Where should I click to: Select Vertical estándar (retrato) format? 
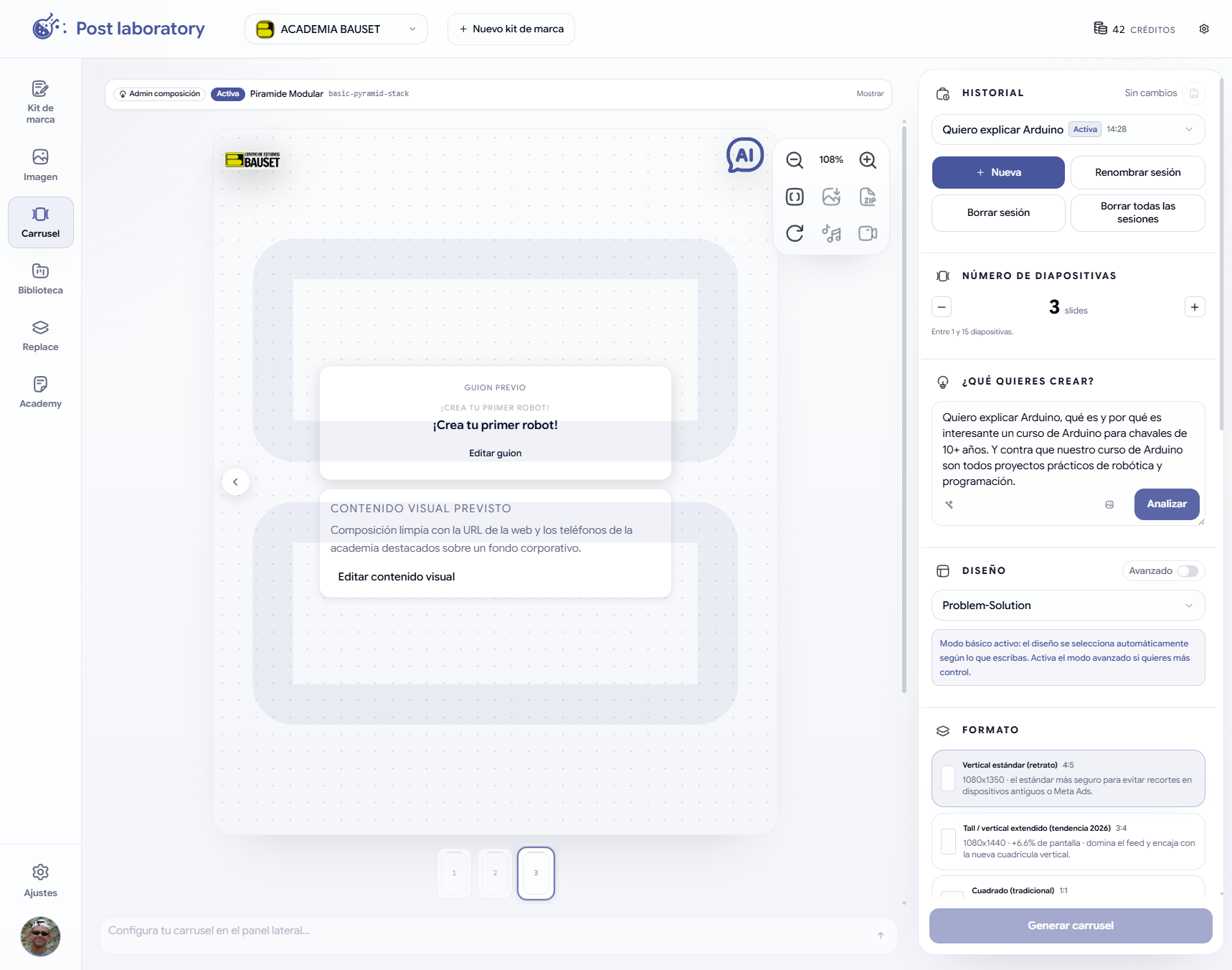tap(1068, 778)
